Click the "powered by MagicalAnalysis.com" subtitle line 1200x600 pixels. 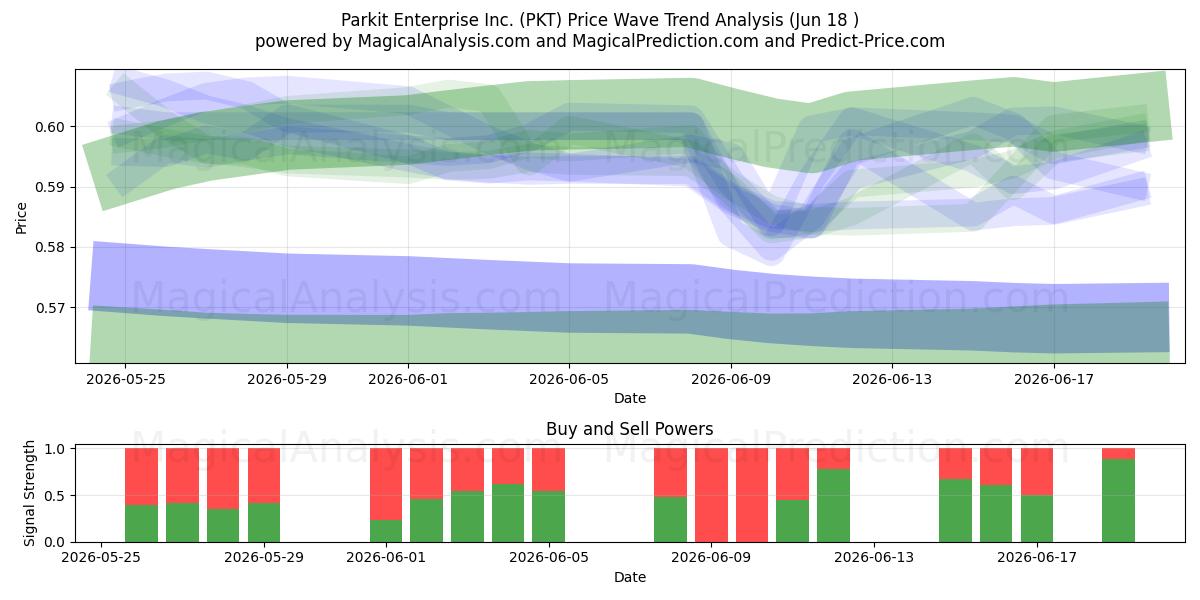click(600, 41)
